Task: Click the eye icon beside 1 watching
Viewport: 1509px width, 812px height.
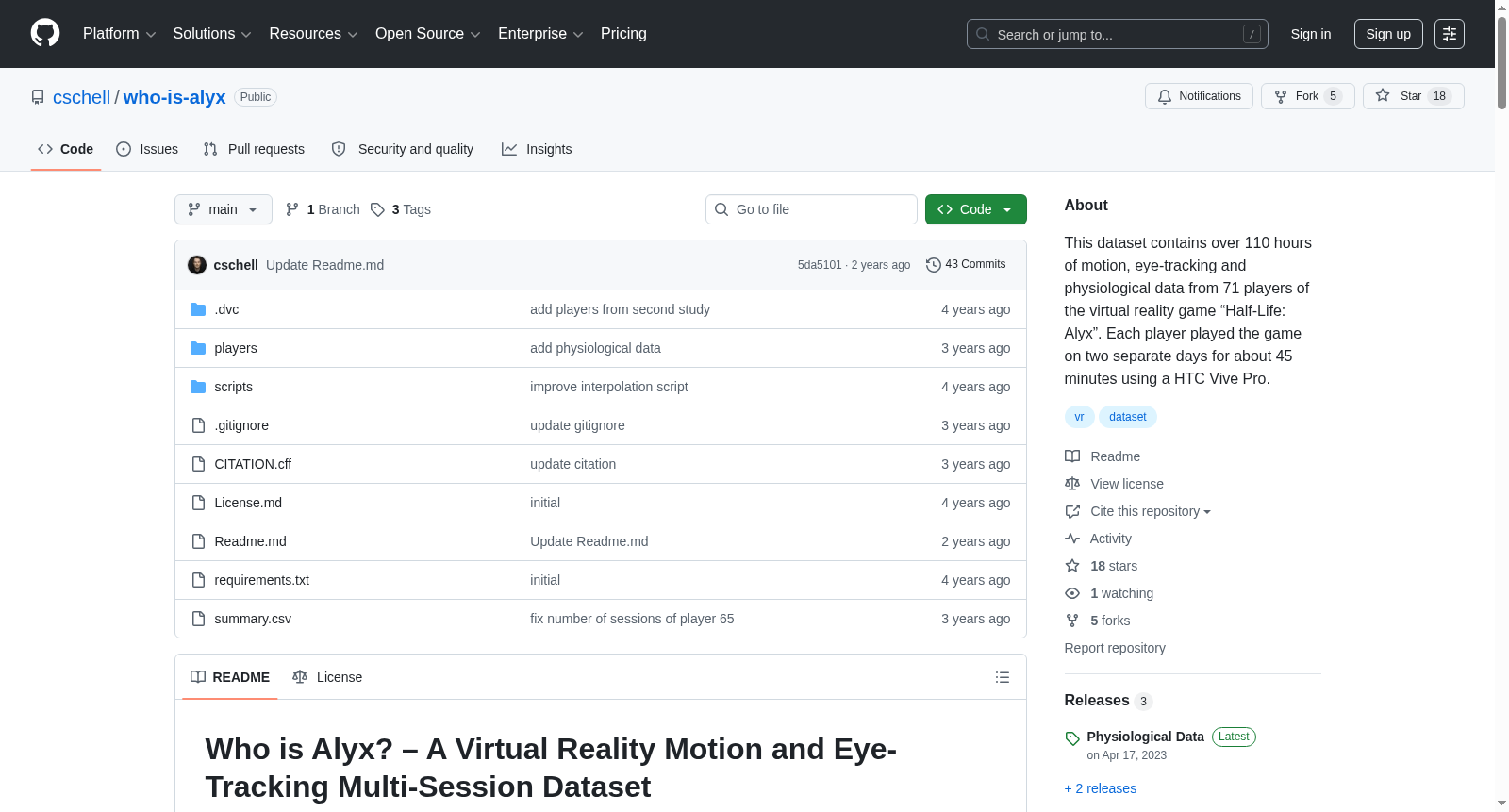Action: tap(1072, 593)
